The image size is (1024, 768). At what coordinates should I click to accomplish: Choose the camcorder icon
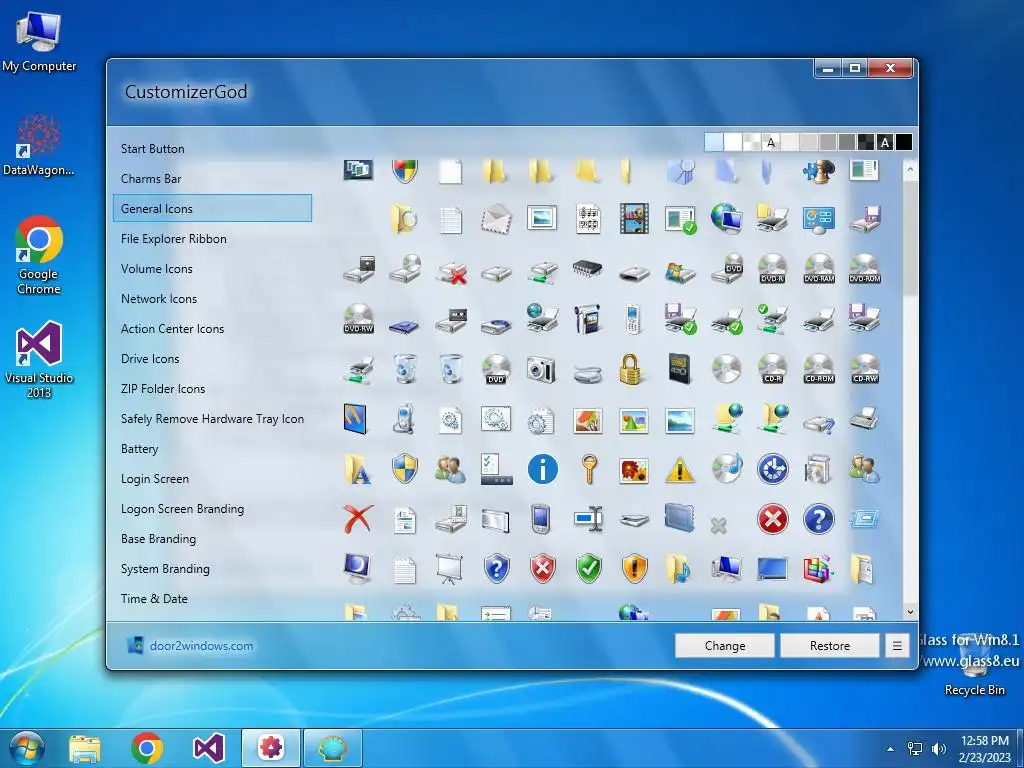[x=588, y=319]
